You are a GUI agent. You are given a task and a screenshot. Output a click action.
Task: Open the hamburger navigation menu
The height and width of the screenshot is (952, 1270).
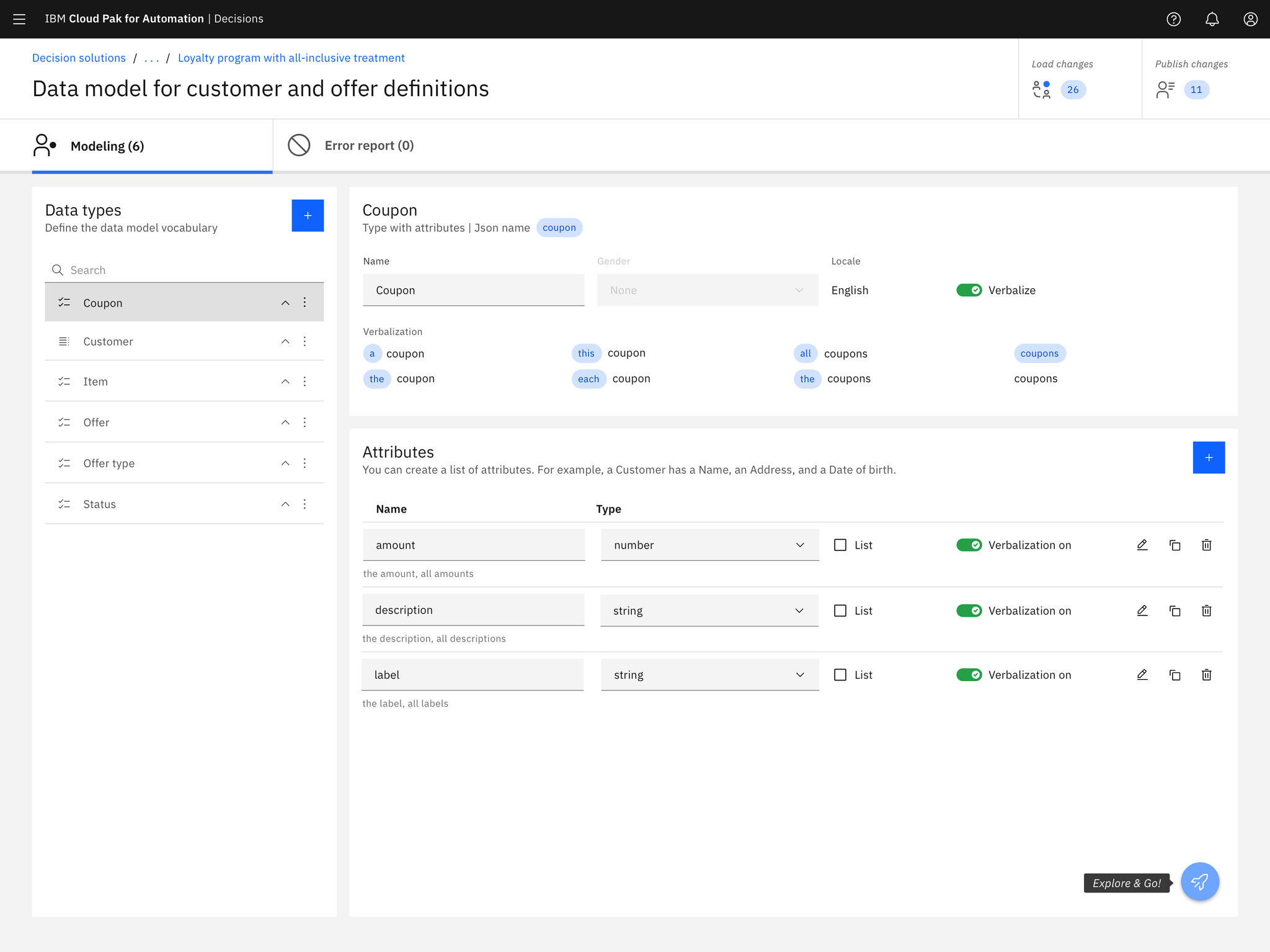tap(19, 19)
